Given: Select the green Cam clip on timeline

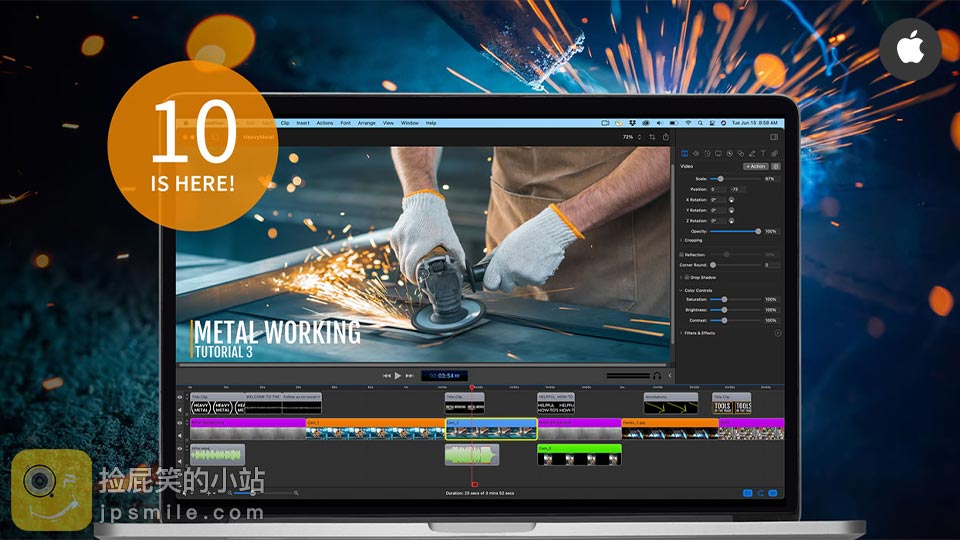Looking at the screenshot, I should coord(579,454).
